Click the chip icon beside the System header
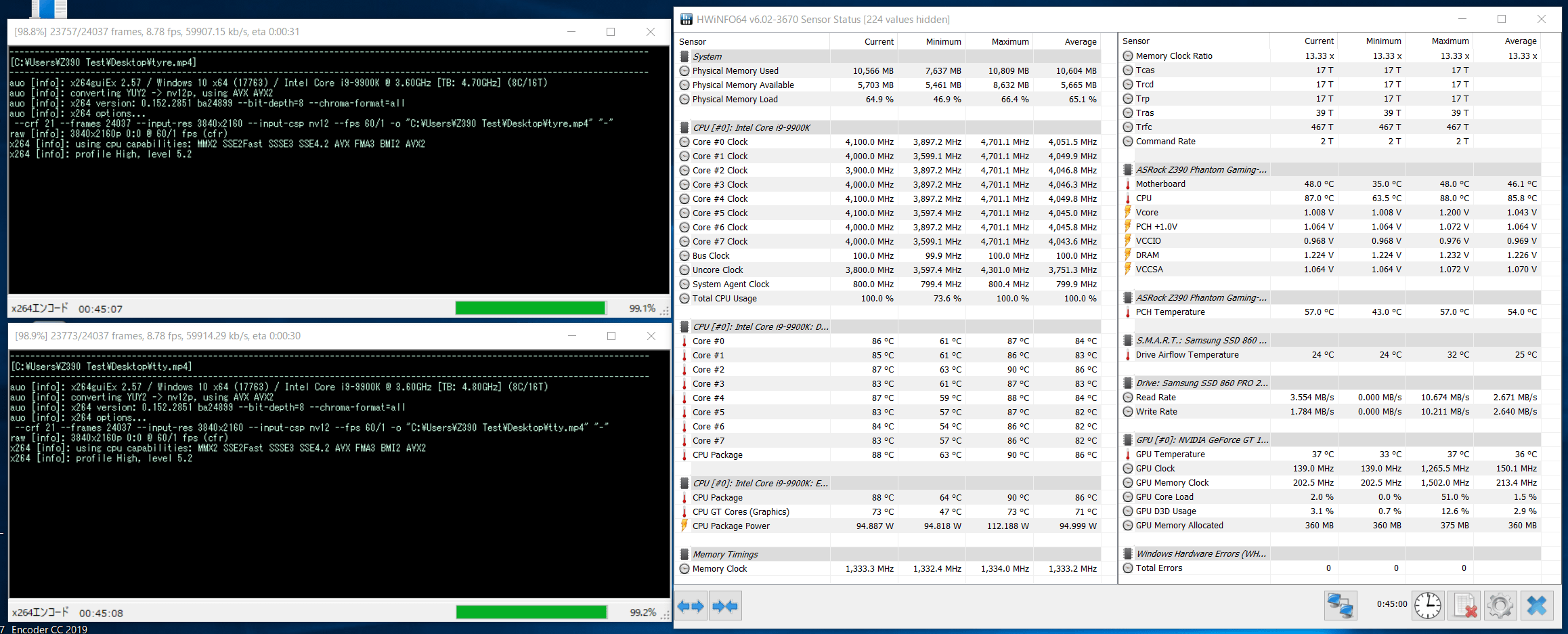Screen dimensions: 1568x634 coord(684,56)
